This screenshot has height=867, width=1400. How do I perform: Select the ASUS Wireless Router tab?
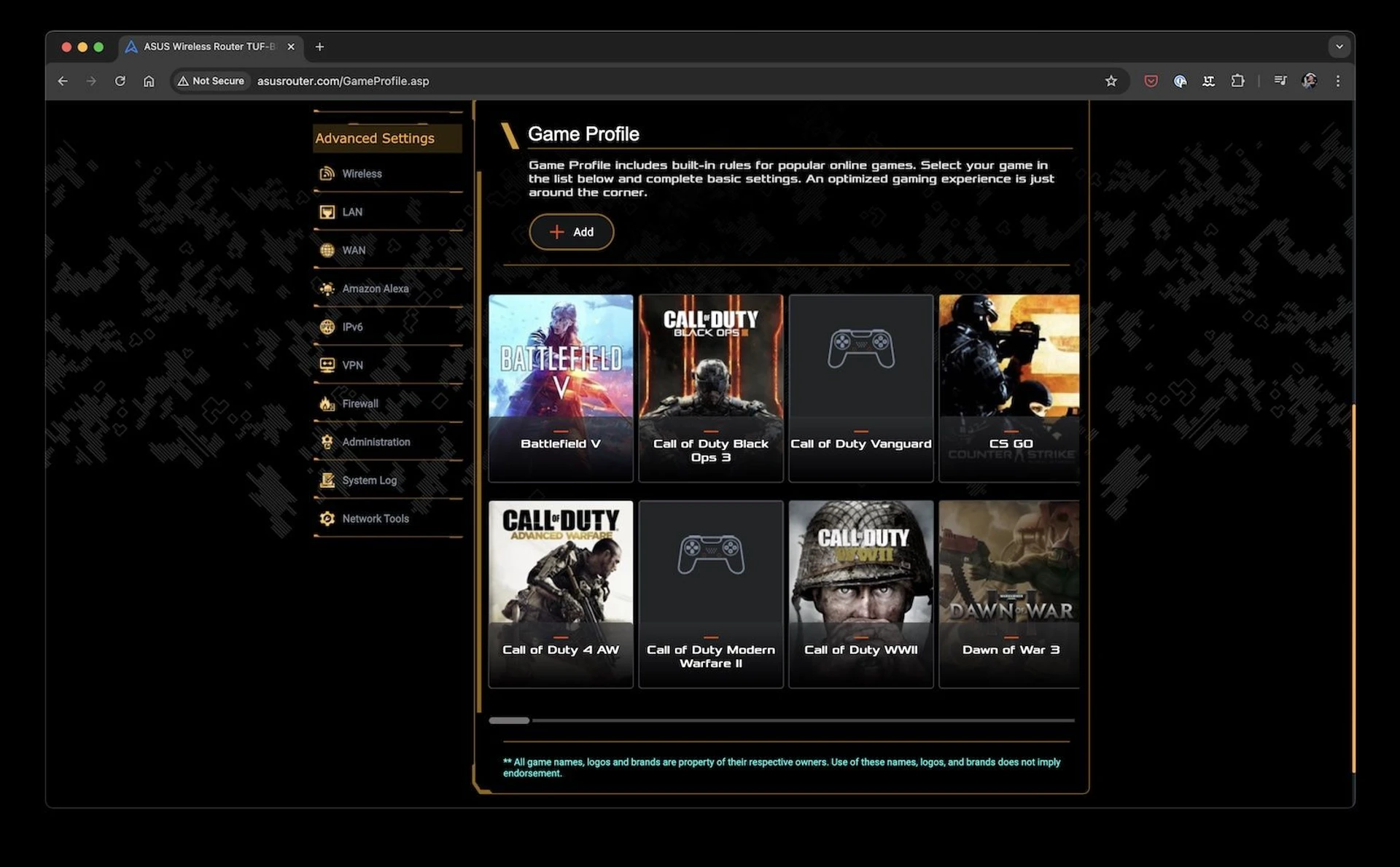(x=211, y=47)
